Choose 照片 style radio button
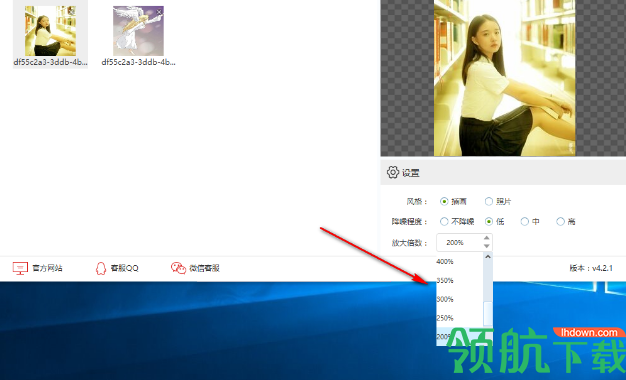 click(x=489, y=201)
